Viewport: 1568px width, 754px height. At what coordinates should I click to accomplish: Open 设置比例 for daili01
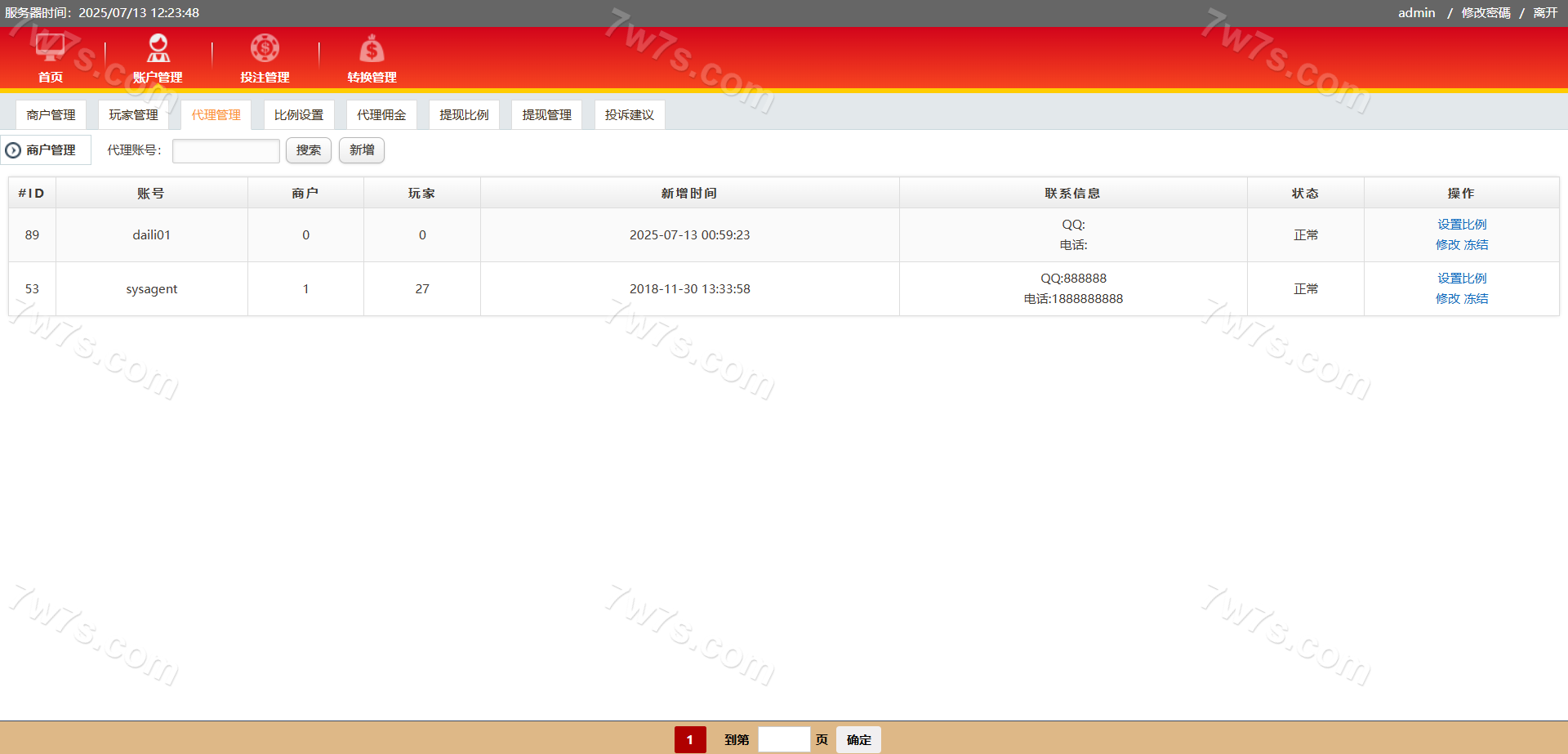point(1462,225)
